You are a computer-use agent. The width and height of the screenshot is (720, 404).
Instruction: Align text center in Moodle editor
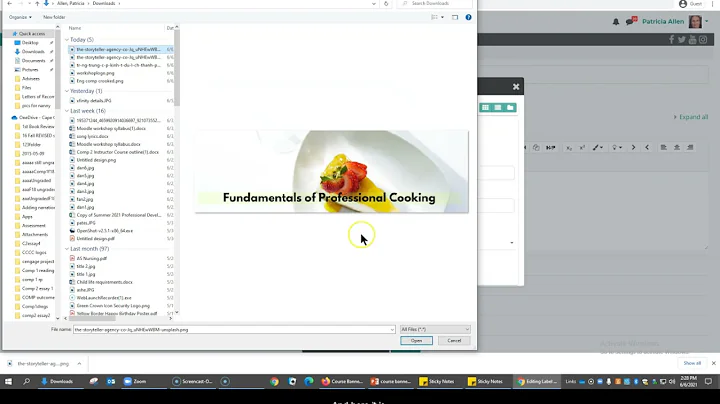tap(677, 148)
